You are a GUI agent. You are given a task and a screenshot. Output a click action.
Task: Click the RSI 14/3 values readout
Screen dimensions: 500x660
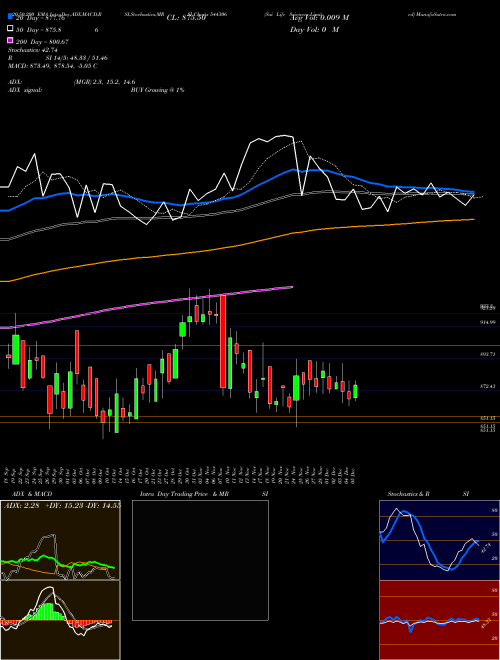pos(77,58)
